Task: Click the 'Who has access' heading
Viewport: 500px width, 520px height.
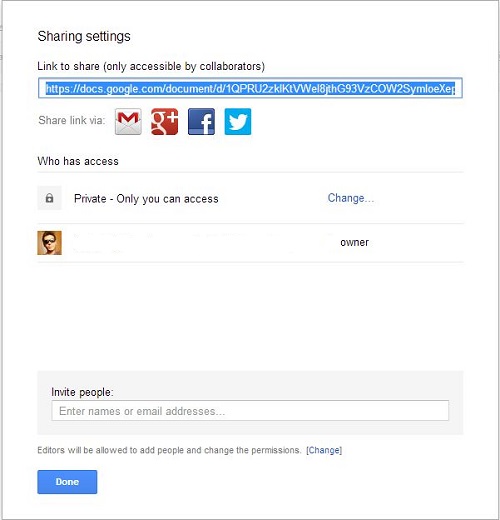Action: click(78, 161)
